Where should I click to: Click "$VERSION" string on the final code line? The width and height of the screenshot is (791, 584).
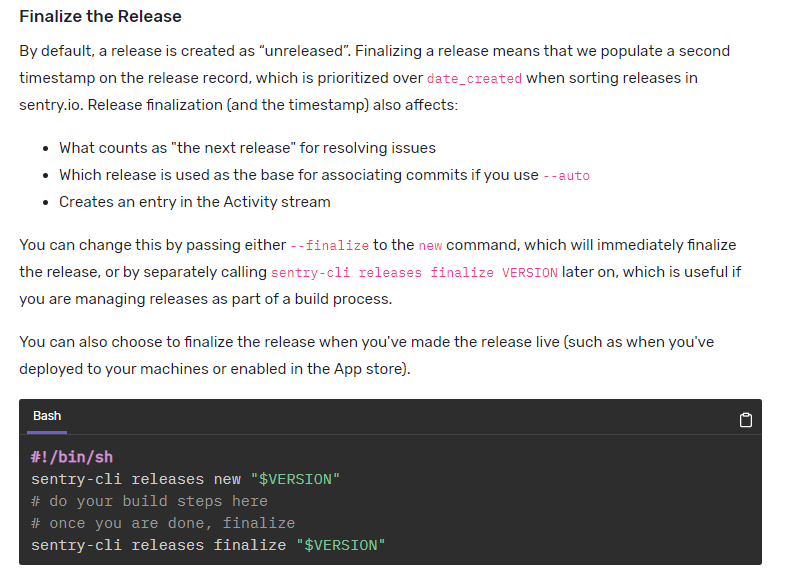coord(340,545)
